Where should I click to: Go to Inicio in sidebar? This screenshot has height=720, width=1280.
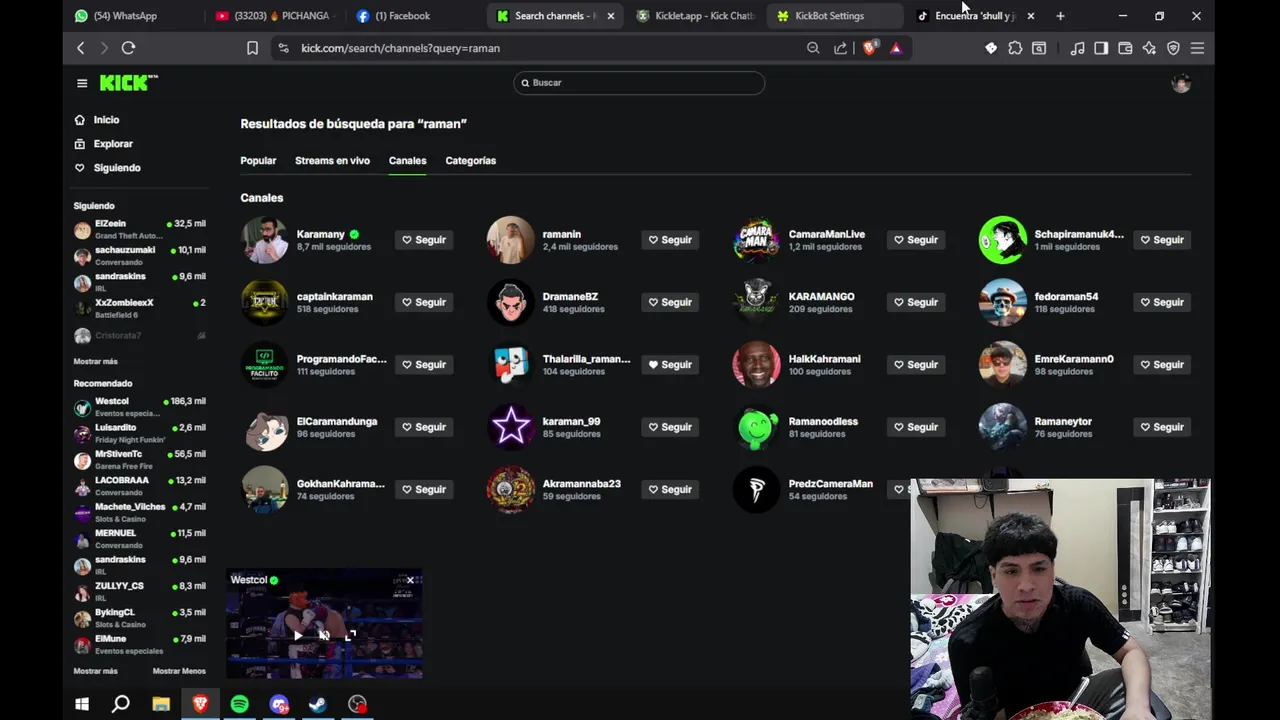[x=106, y=120]
